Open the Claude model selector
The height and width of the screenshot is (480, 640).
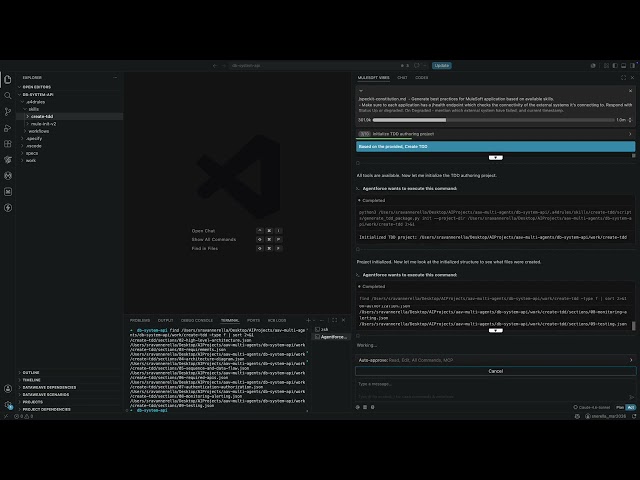pos(591,407)
